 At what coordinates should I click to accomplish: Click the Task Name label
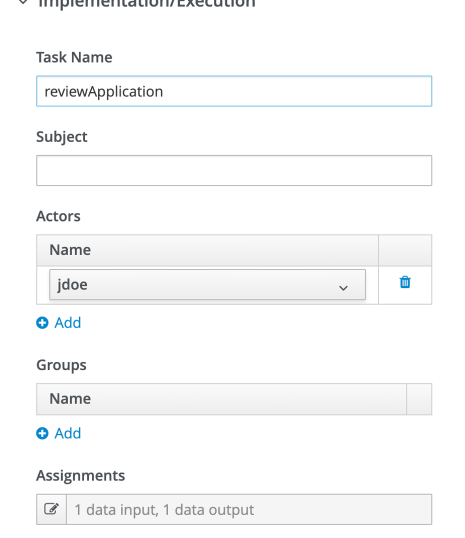[x=74, y=57]
